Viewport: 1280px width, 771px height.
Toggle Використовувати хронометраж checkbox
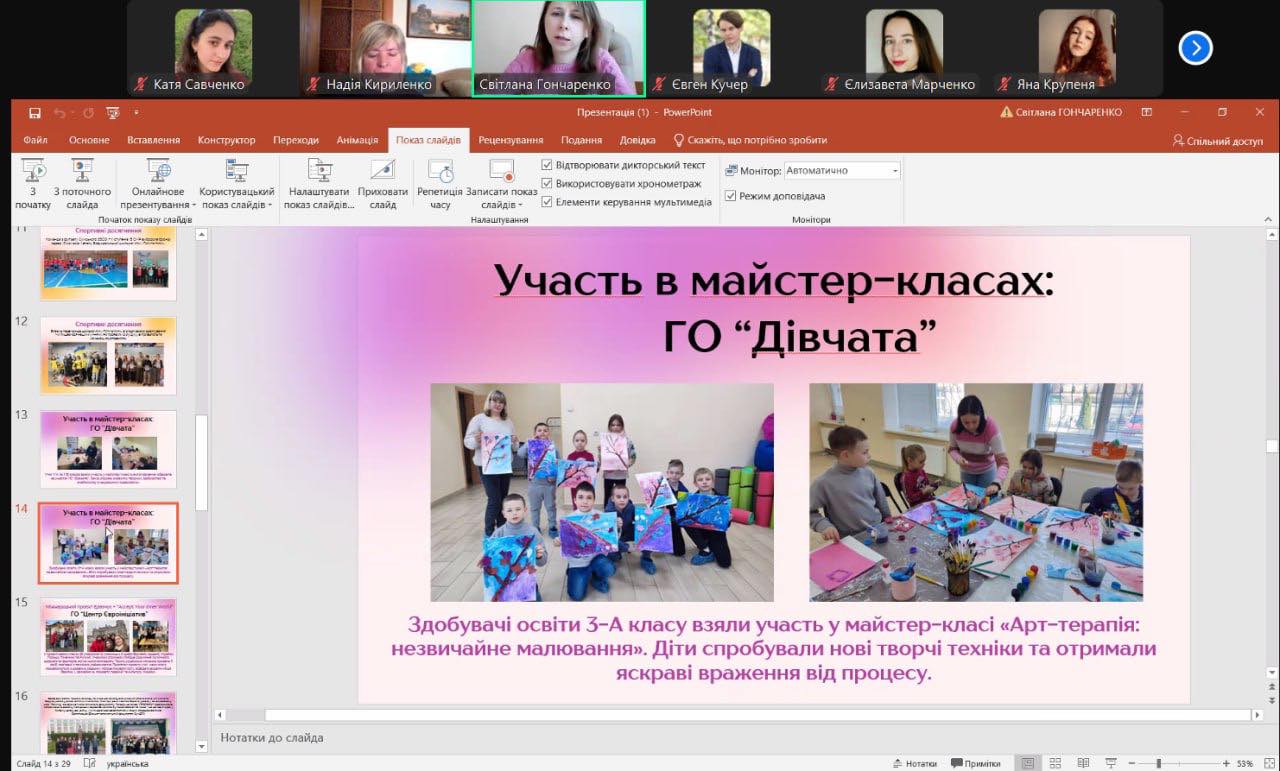pyautogui.click(x=547, y=183)
